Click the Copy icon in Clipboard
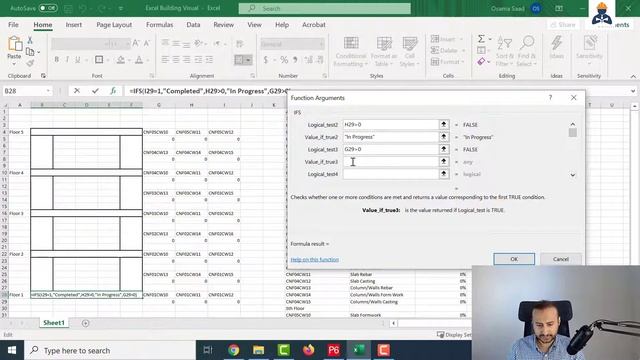Viewport: 640px width, 360px height. pos(30,52)
